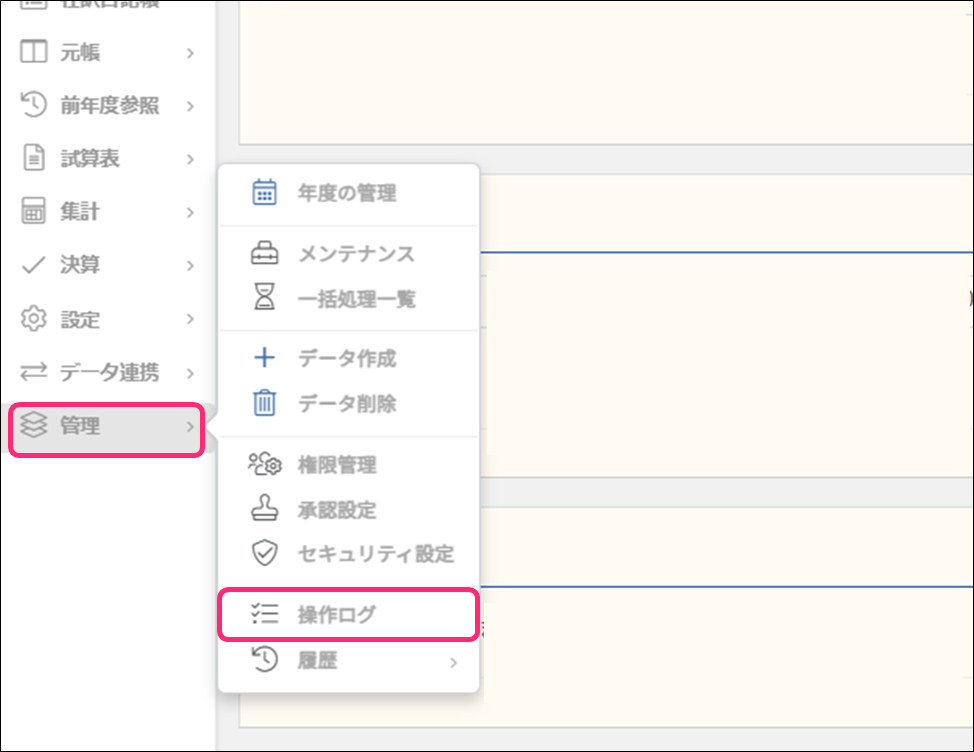This screenshot has width=974, height=752.
Task: Select the 決算 sidebar item
Action: click(x=79, y=266)
